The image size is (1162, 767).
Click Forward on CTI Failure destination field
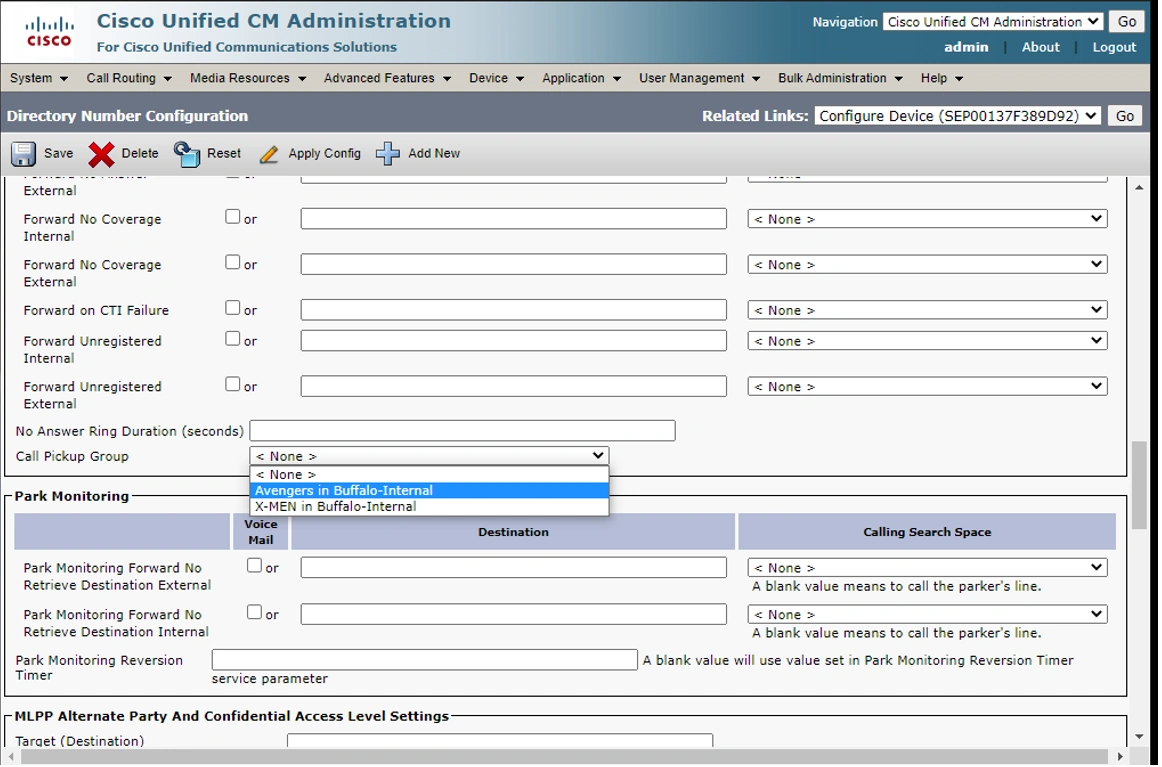[x=514, y=310]
